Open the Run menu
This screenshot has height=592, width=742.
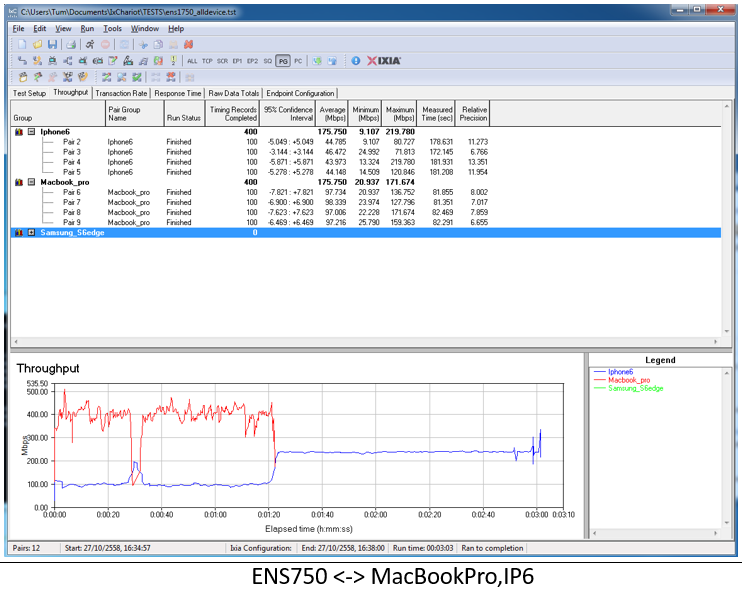[87, 29]
